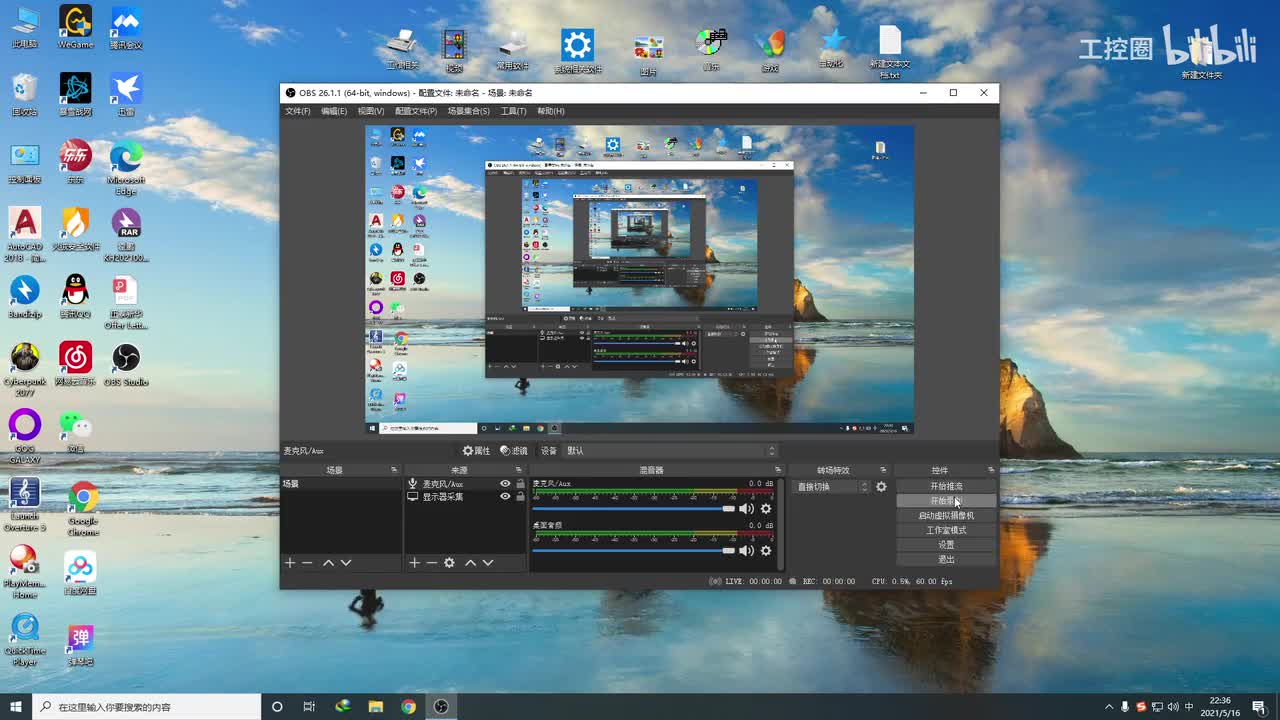The image size is (1280, 720).
Task: Pop out the 转场特效 dock panel
Action: tap(883, 470)
